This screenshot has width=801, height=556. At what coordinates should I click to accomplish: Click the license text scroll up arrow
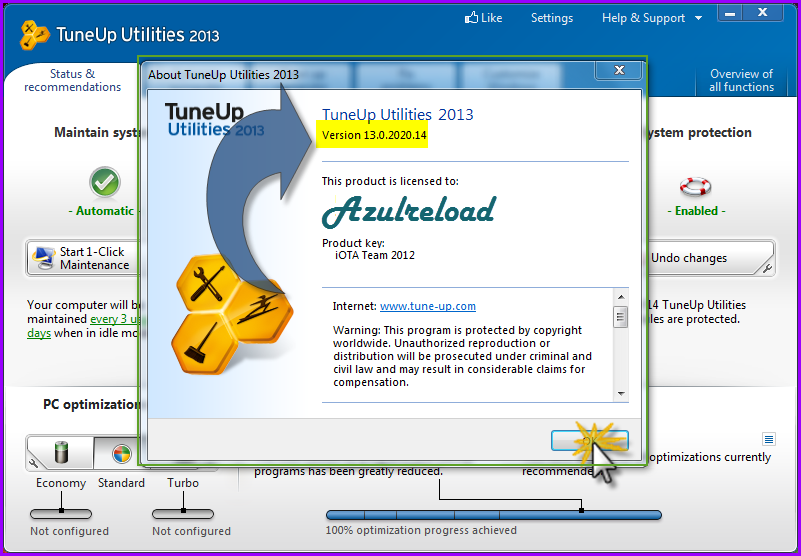click(x=621, y=297)
